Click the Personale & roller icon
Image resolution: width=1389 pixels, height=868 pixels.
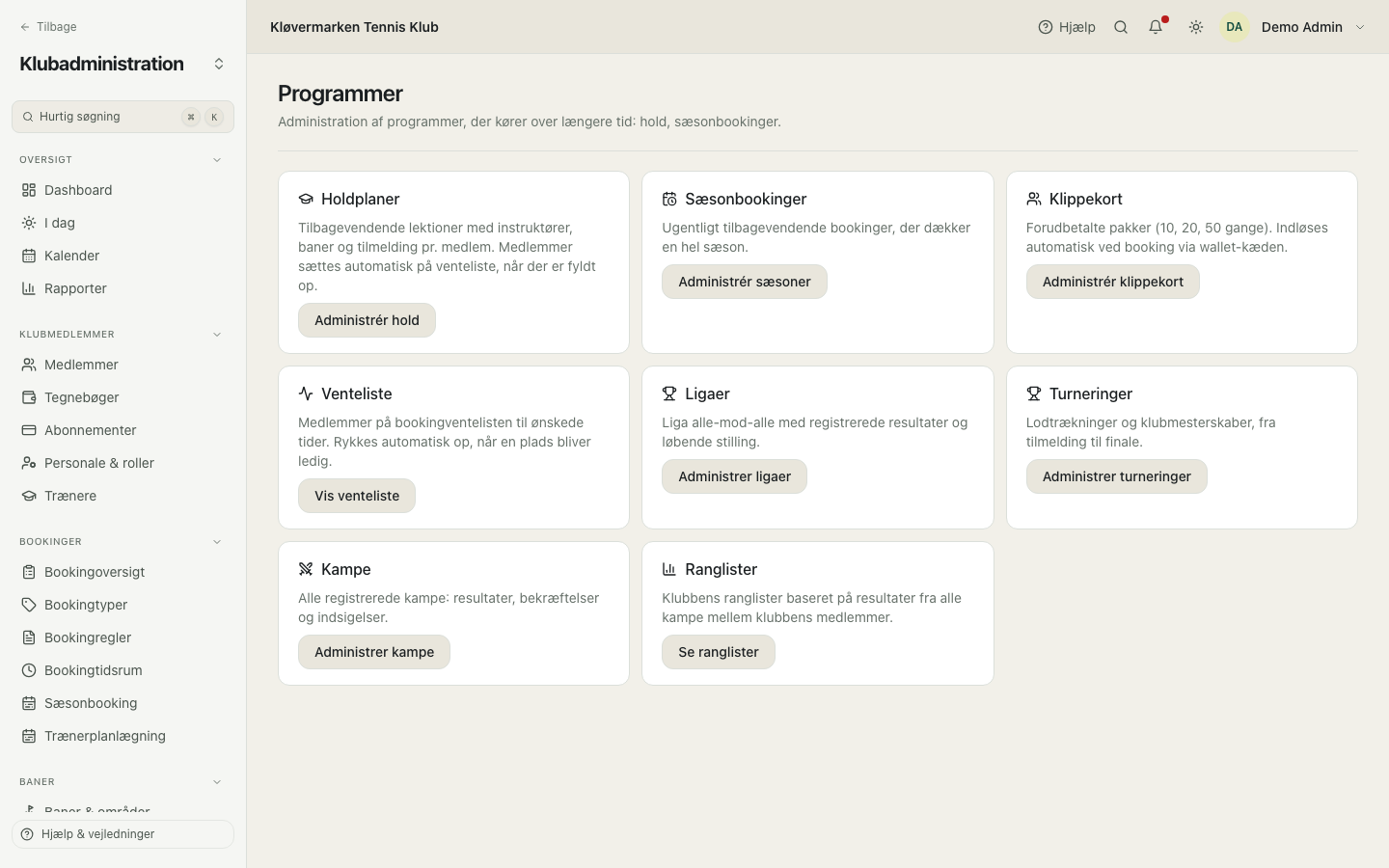pos(29,463)
